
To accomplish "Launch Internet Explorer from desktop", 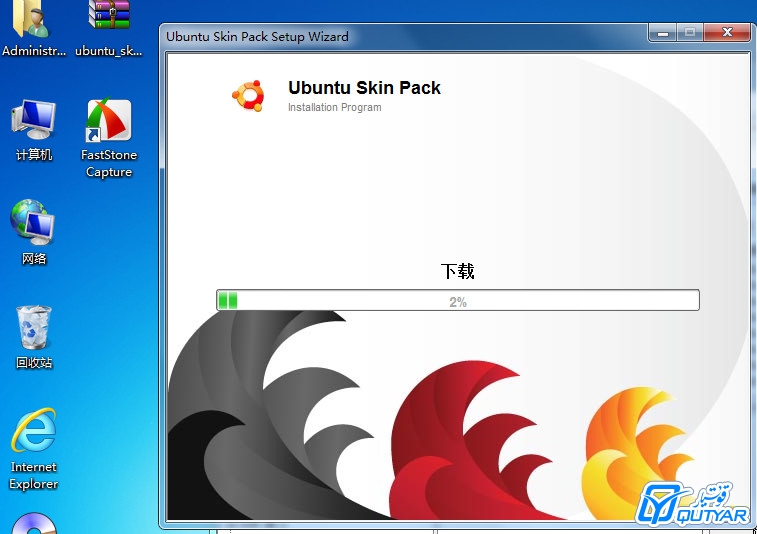I will click(x=33, y=449).
